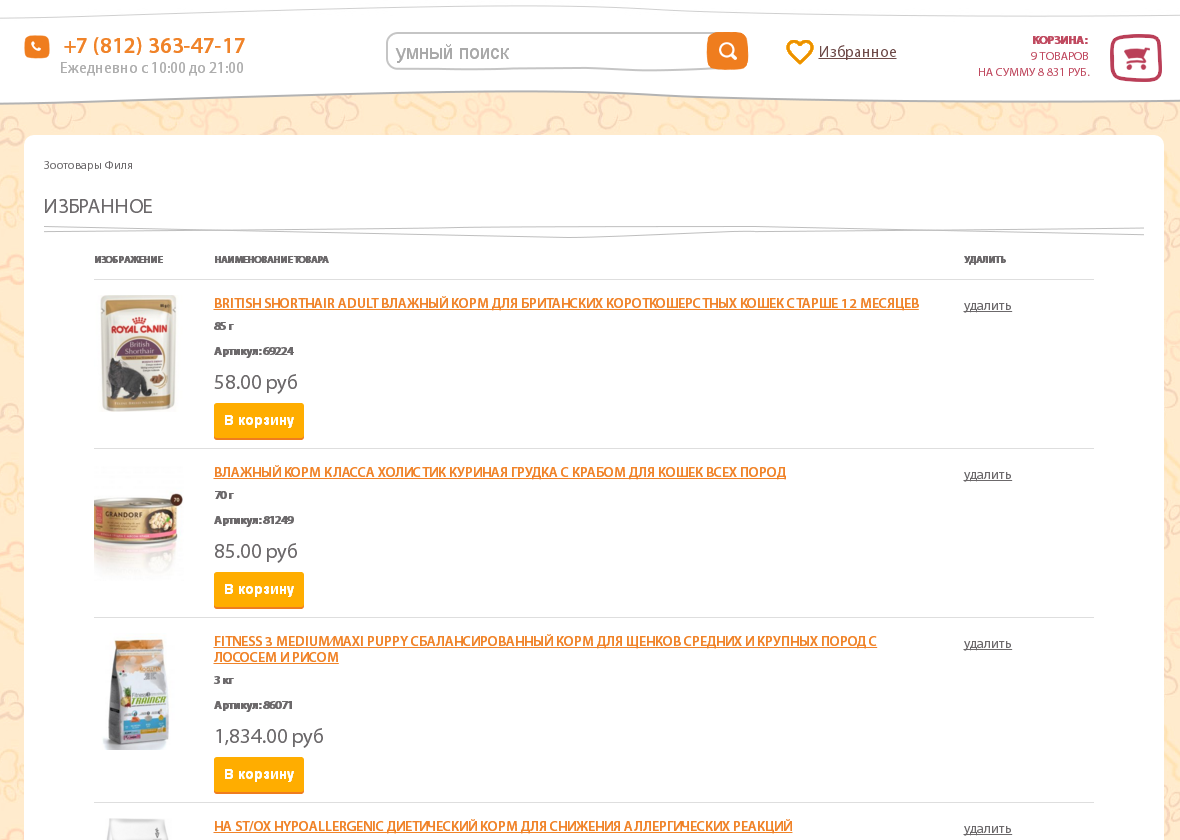The width and height of the screenshot is (1180, 840).
Task: Click the Удалить column header
Action: coord(985,260)
